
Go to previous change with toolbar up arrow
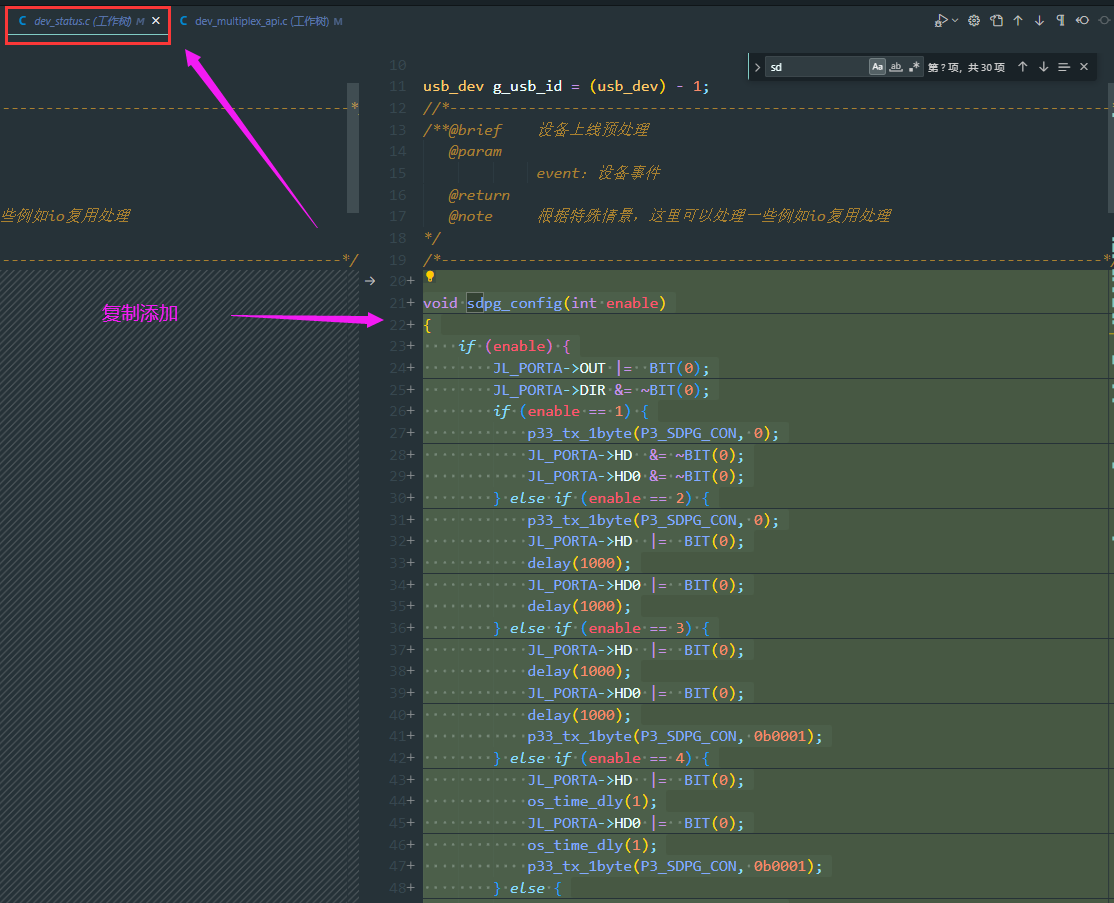tap(1018, 21)
